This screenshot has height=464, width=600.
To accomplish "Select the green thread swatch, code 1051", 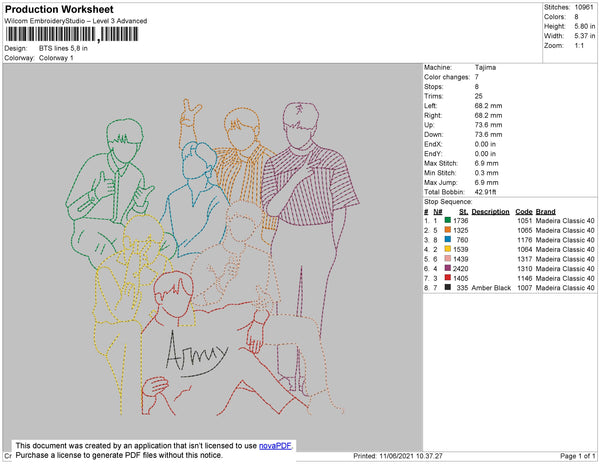I will tap(448, 220).
